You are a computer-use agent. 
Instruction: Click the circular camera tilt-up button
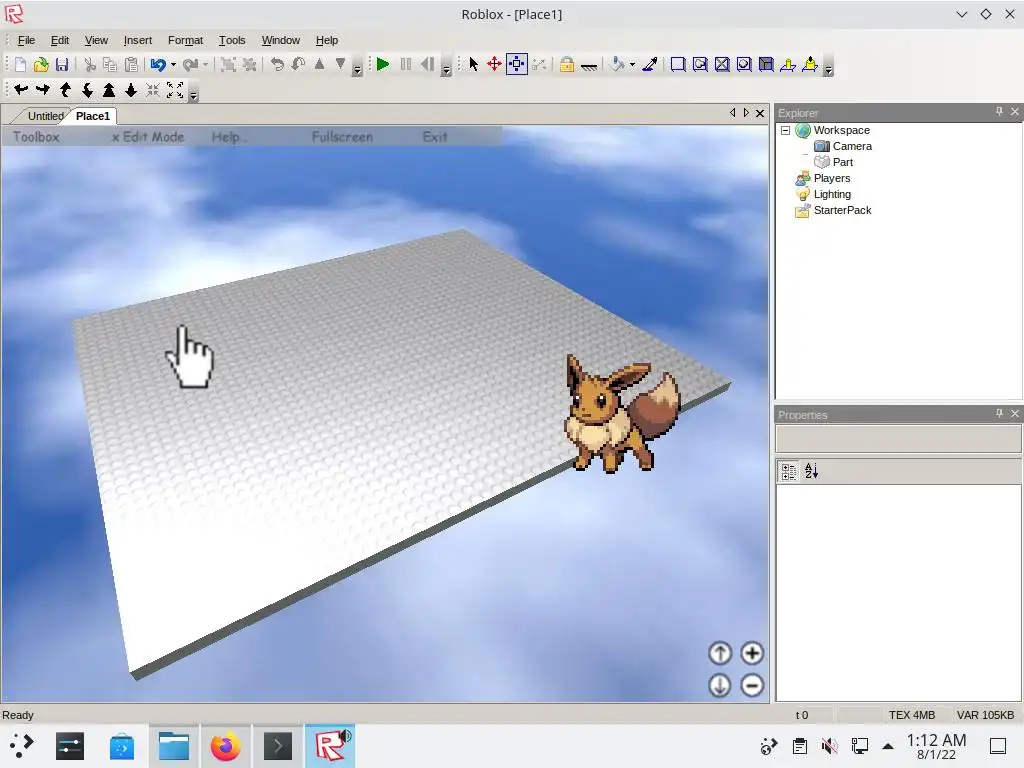pos(720,653)
